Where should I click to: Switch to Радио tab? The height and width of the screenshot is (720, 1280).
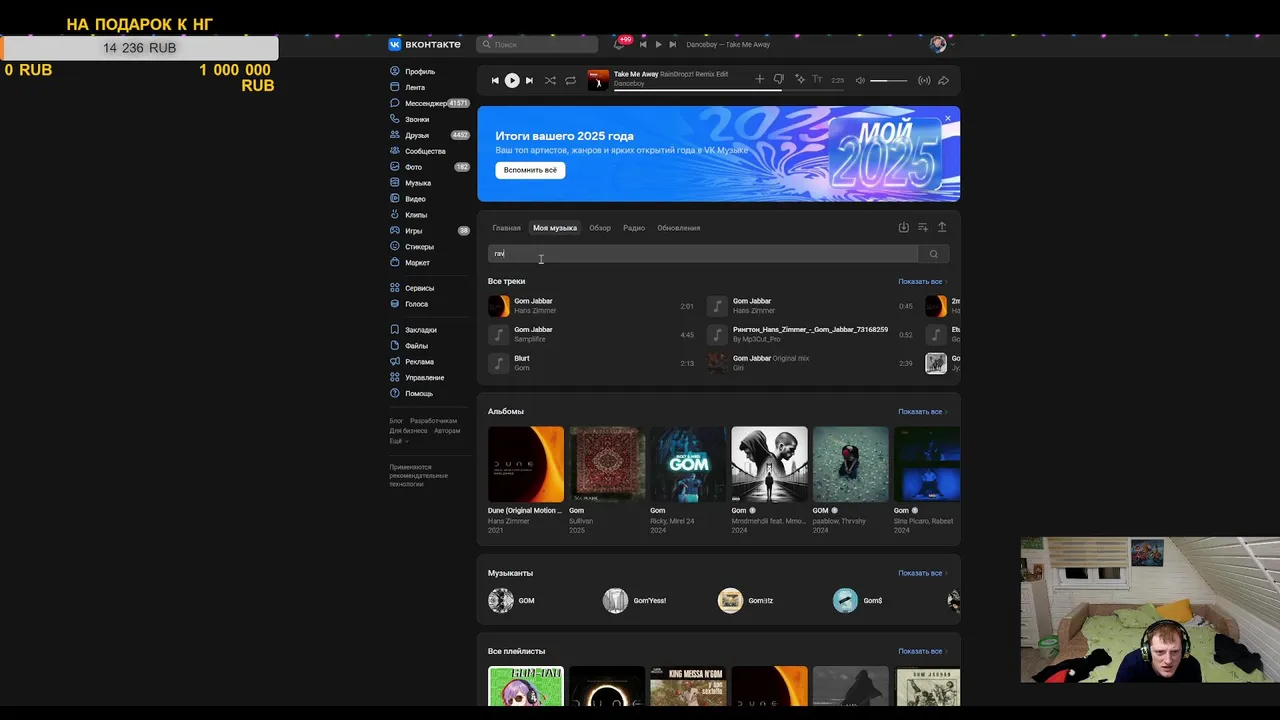click(634, 228)
